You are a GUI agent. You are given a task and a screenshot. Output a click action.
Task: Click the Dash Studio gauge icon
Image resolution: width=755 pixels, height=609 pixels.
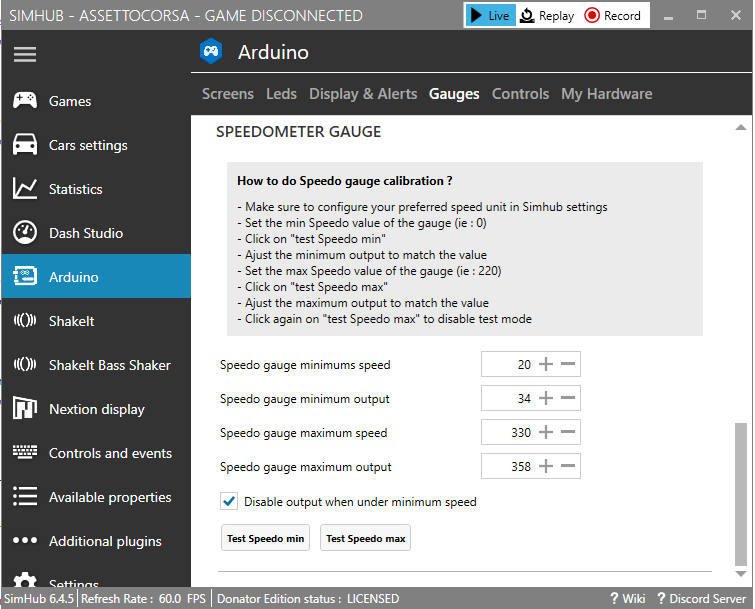[x=25, y=233]
